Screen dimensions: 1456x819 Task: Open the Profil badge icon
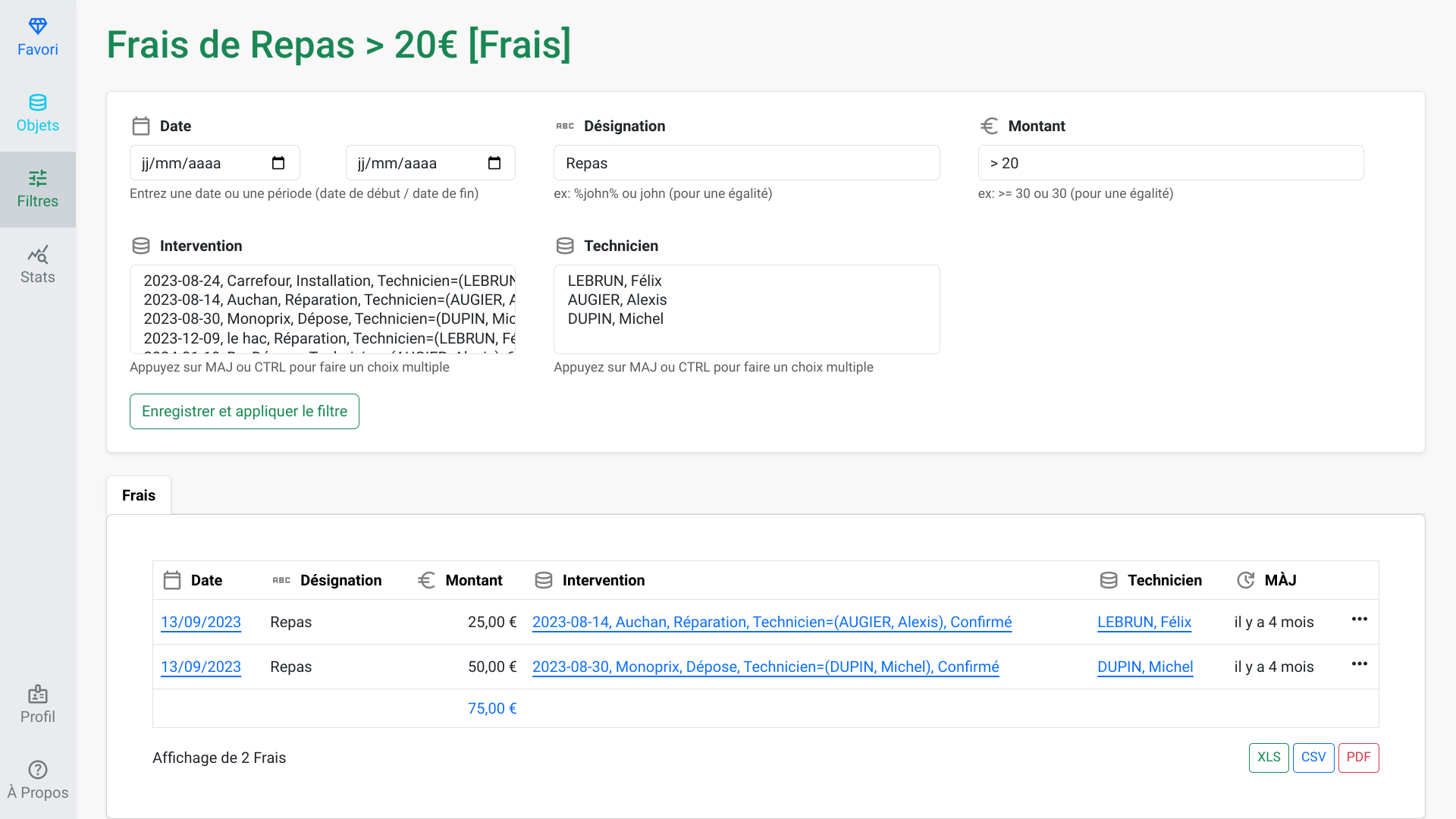(x=38, y=694)
